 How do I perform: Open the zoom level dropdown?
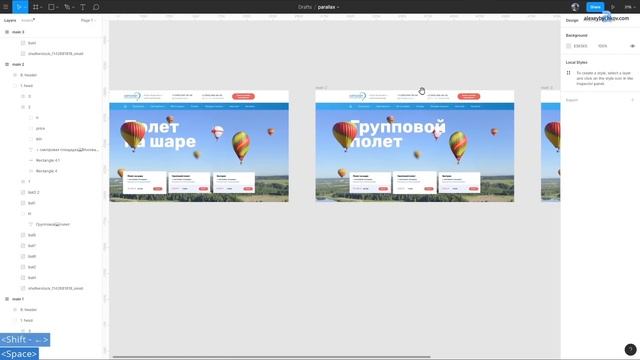click(x=629, y=7)
